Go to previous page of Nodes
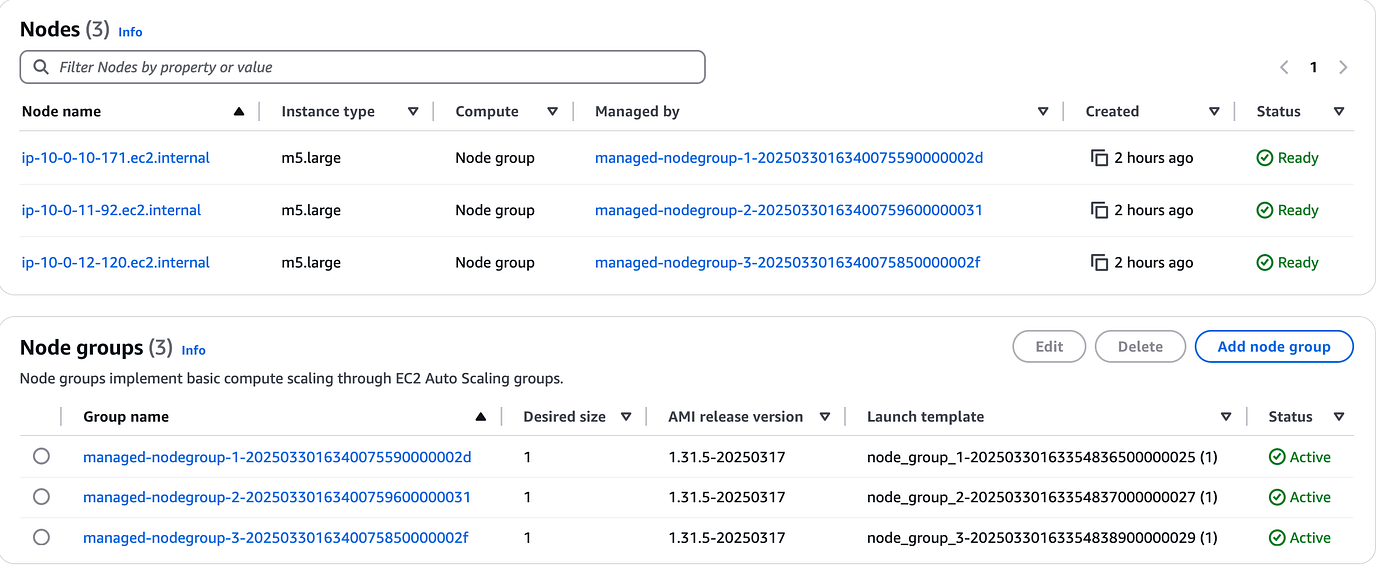 pos(1284,67)
